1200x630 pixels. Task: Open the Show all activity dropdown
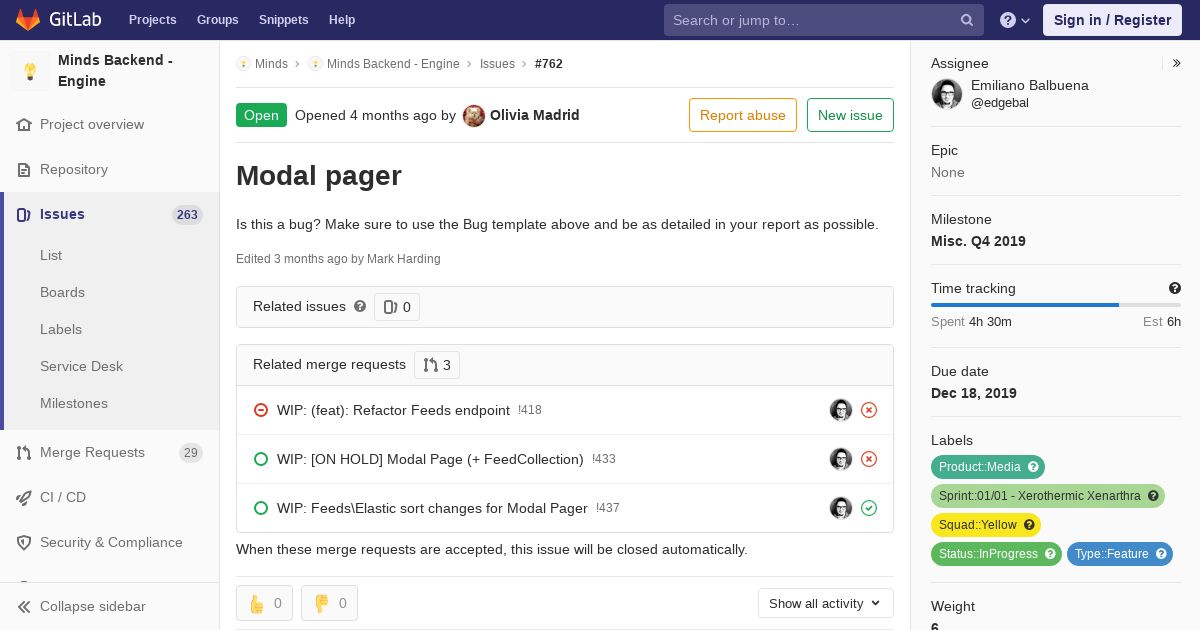pos(826,603)
